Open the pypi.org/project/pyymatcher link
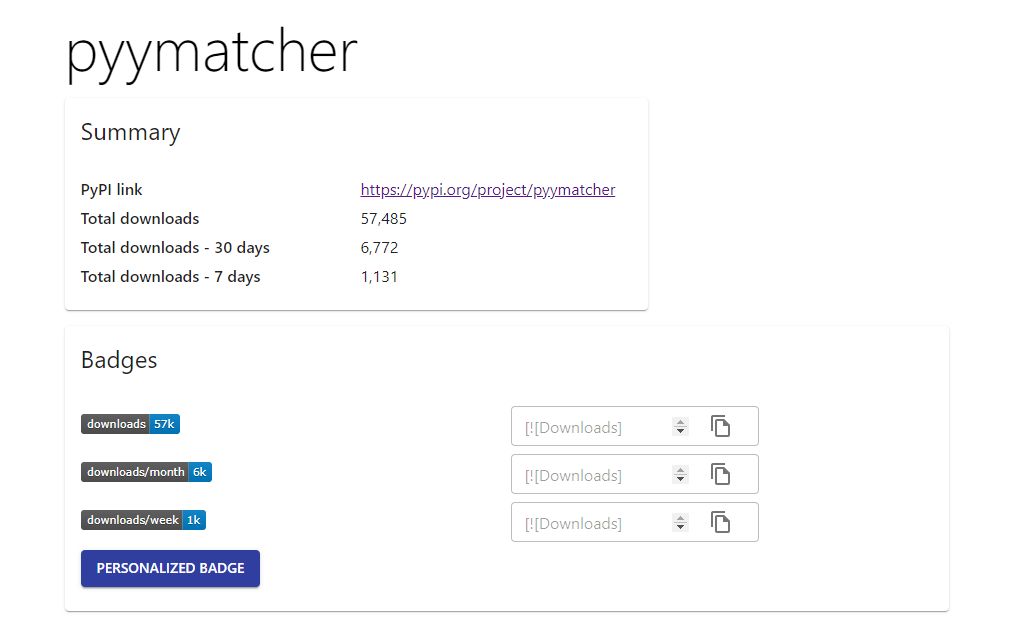This screenshot has width=1009, height=625. (488, 190)
